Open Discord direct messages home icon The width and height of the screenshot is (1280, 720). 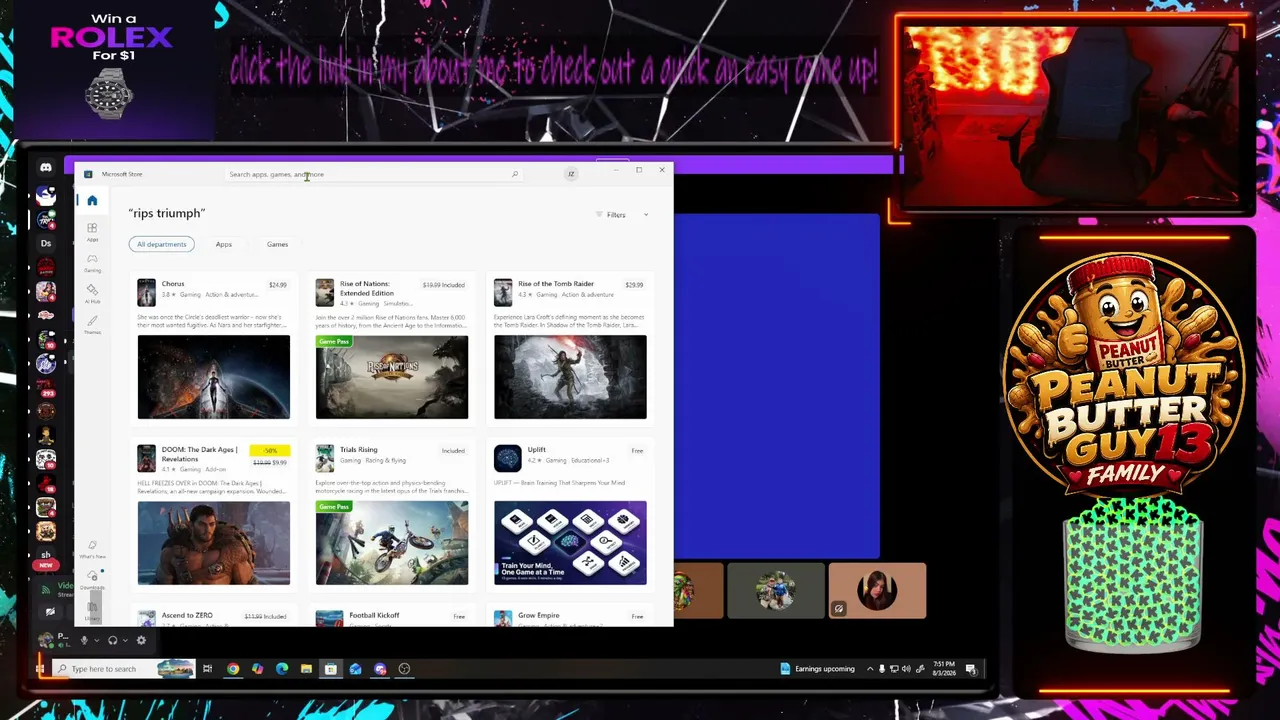pos(46,168)
